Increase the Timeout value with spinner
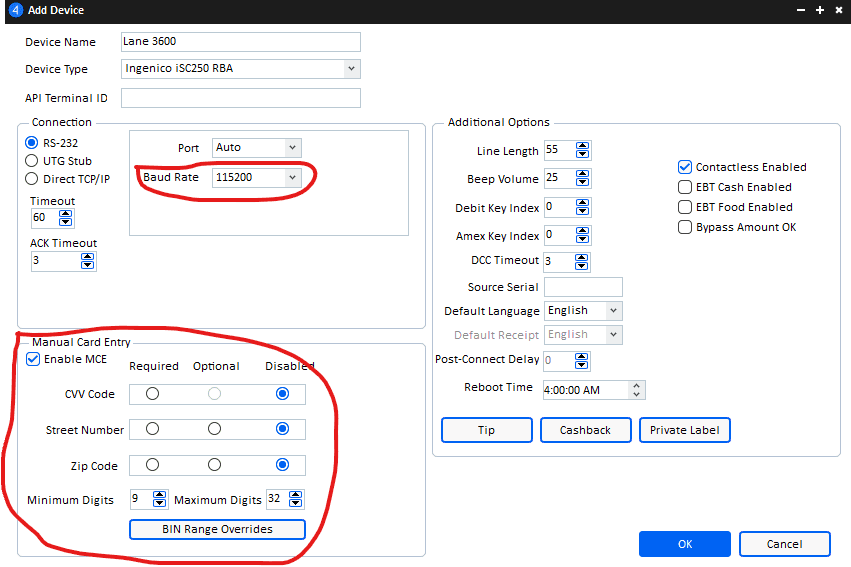Screen dimensions: 851x567 (x=67, y=213)
